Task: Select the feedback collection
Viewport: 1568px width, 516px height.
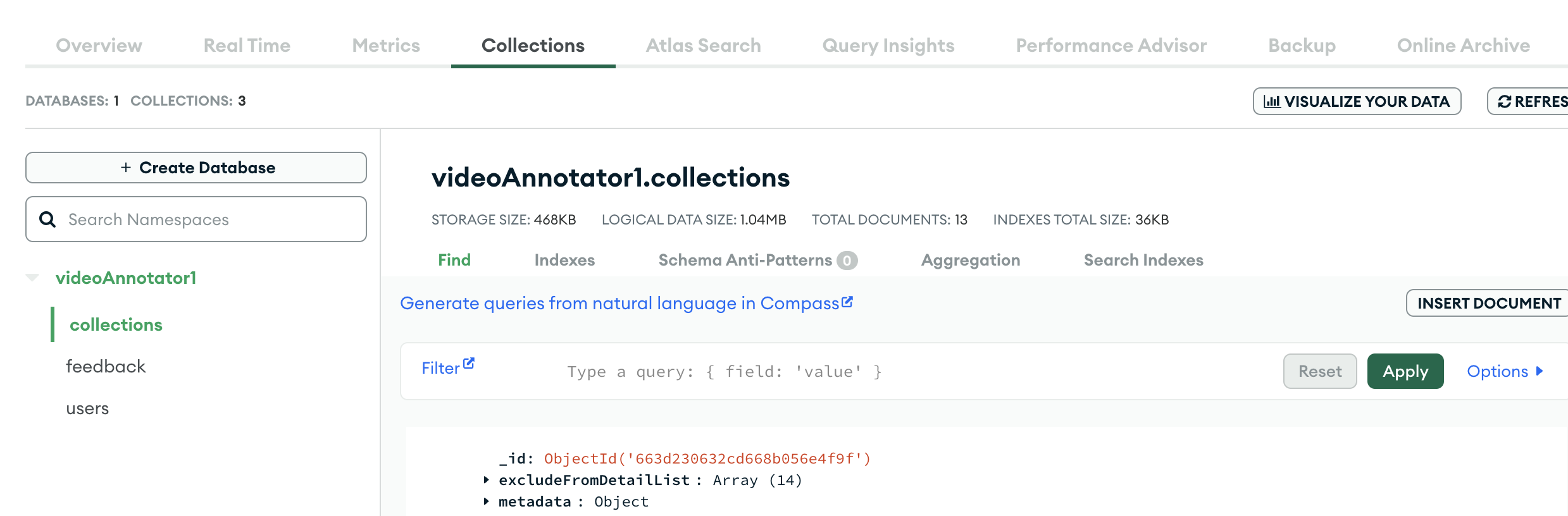Action: point(106,366)
